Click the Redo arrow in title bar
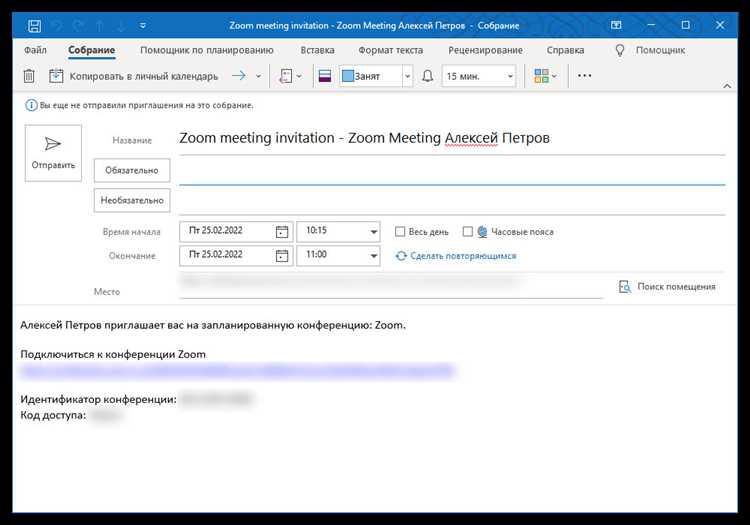The width and height of the screenshot is (750, 525). click(x=78, y=26)
